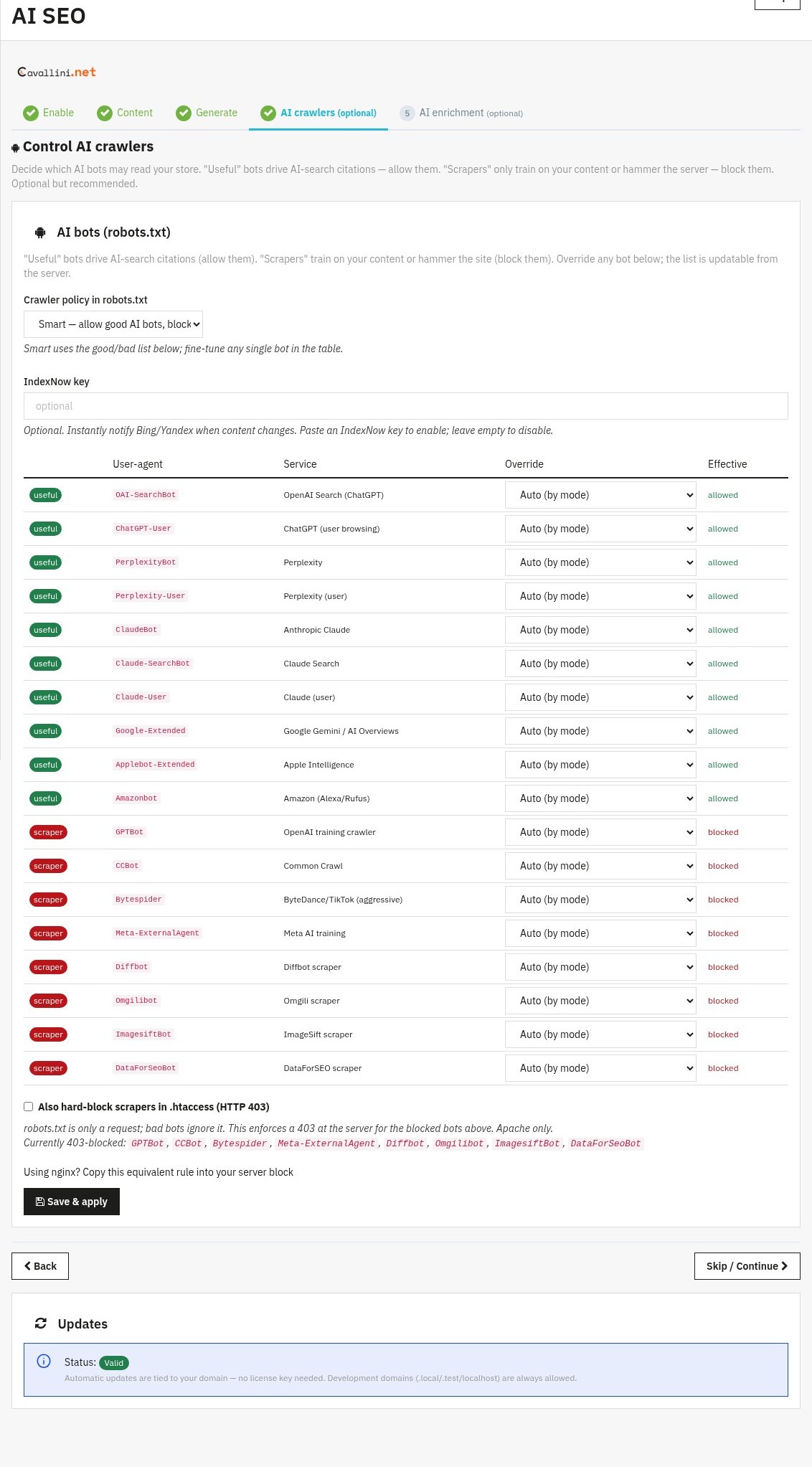Click the green checkmark beside Generate step
Image resolution: width=812 pixels, height=1467 pixels.
coord(184,113)
